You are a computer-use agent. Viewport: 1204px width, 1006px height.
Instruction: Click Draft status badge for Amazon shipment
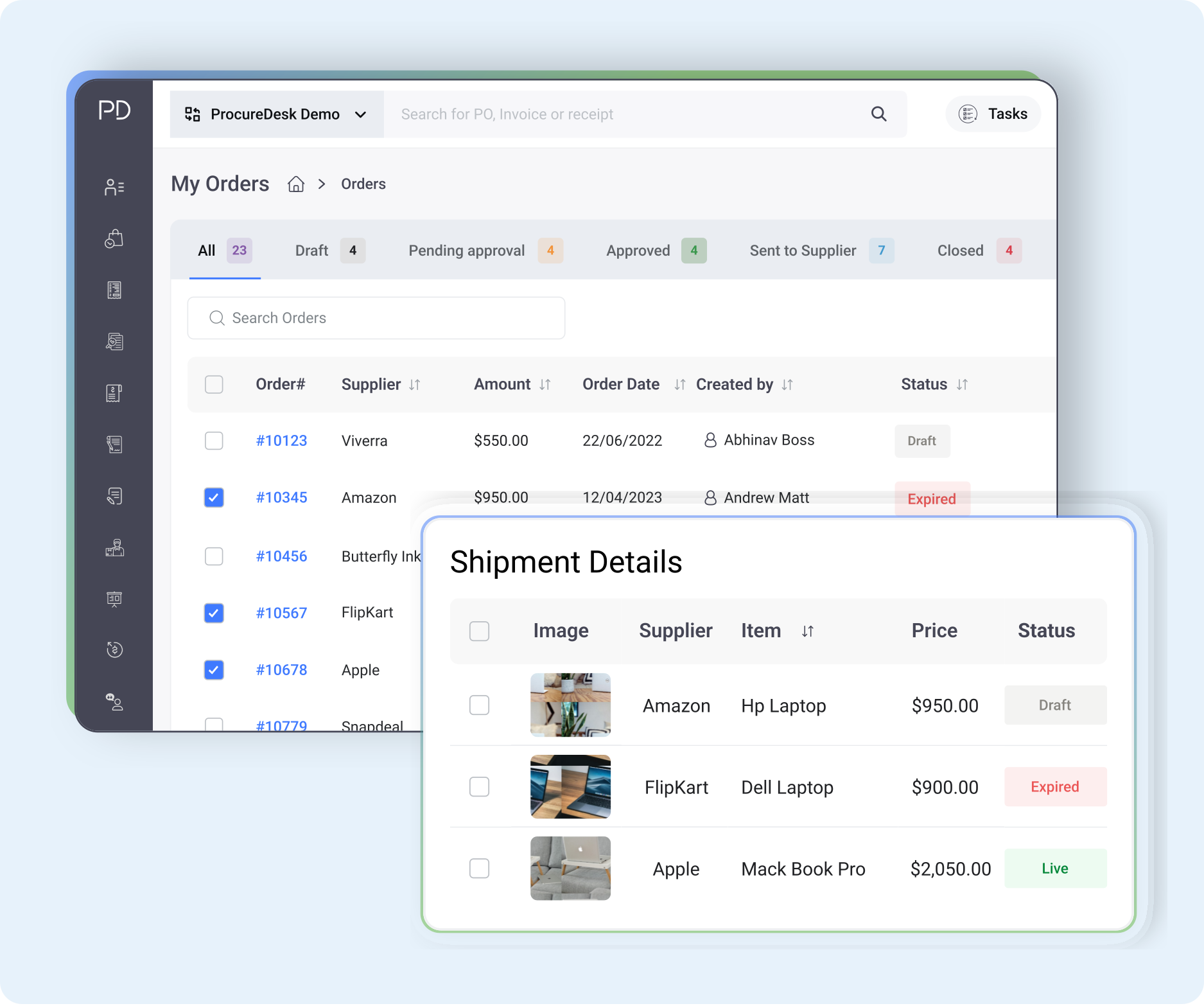pos(1055,705)
